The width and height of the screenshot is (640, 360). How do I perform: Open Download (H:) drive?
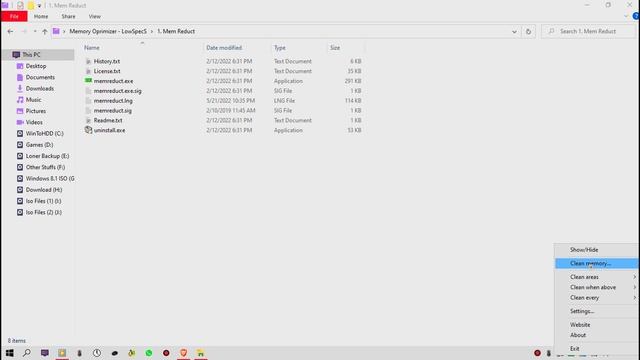click(x=44, y=190)
